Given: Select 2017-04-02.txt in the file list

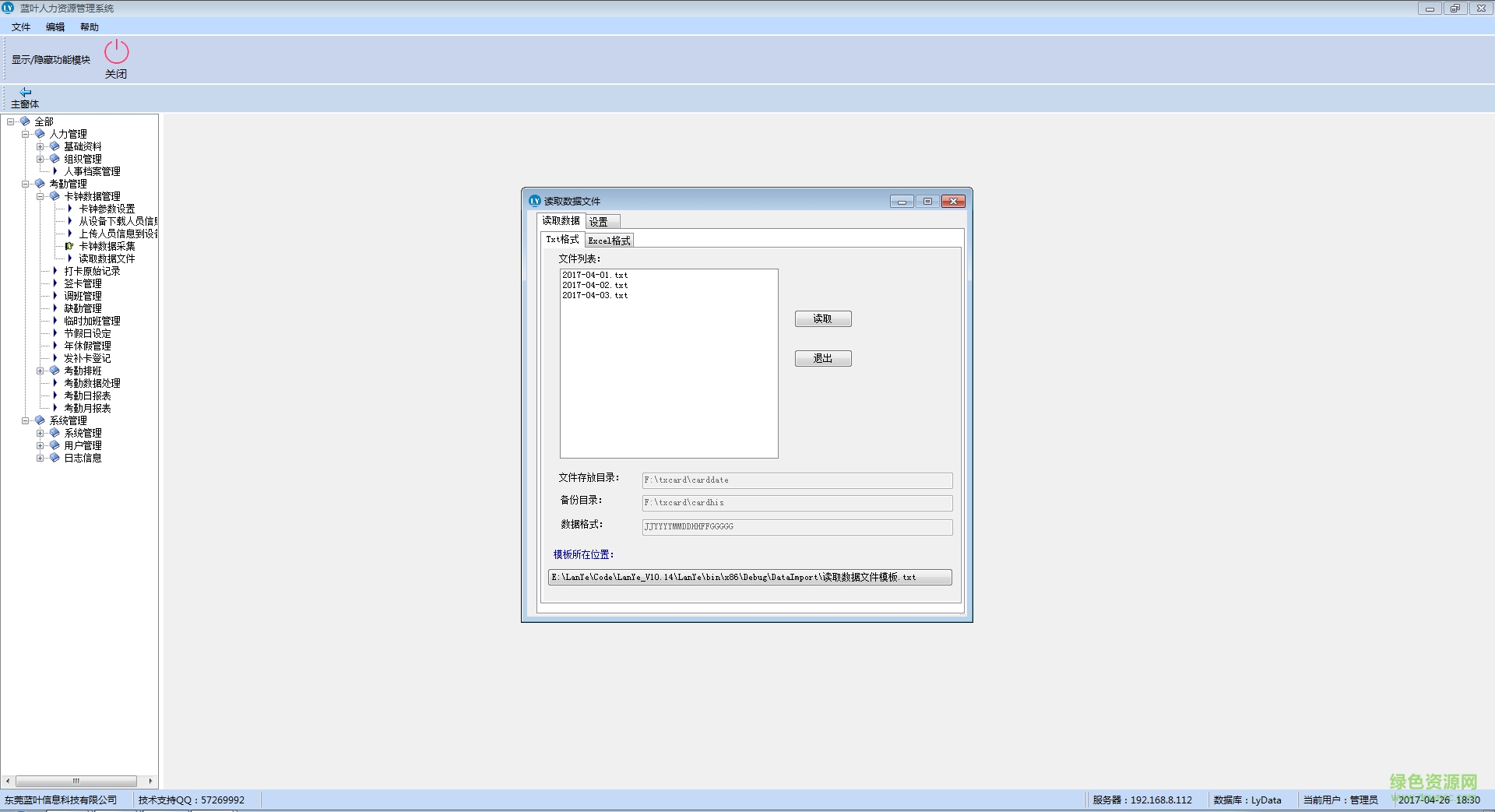Looking at the screenshot, I should [x=595, y=286].
